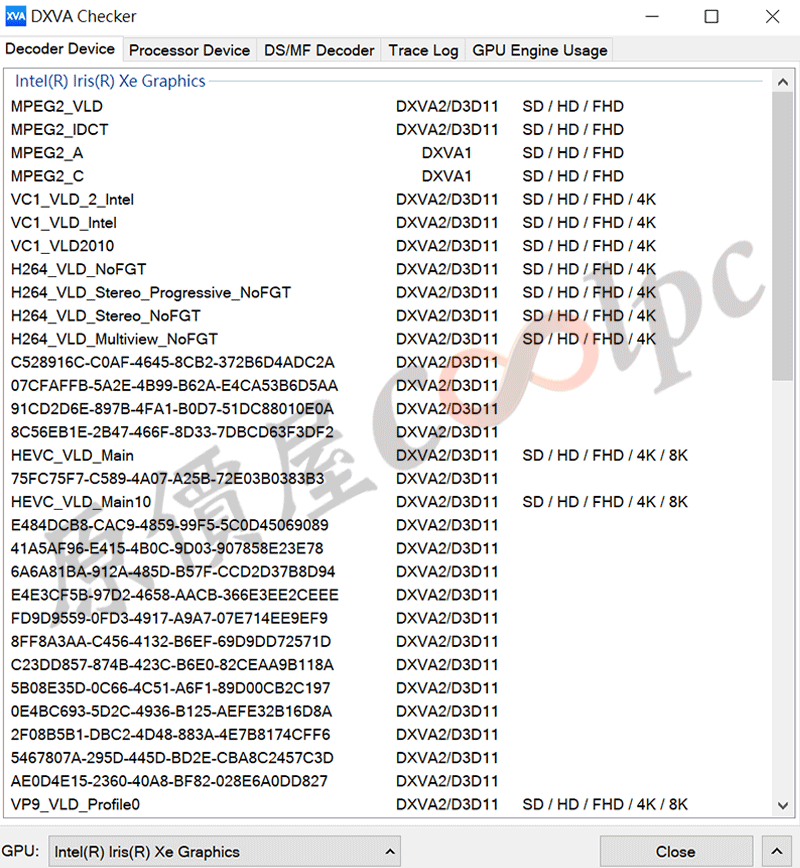Select the VP9_VLD_Profile0 row
The height and width of the screenshot is (868, 800).
tap(388, 804)
